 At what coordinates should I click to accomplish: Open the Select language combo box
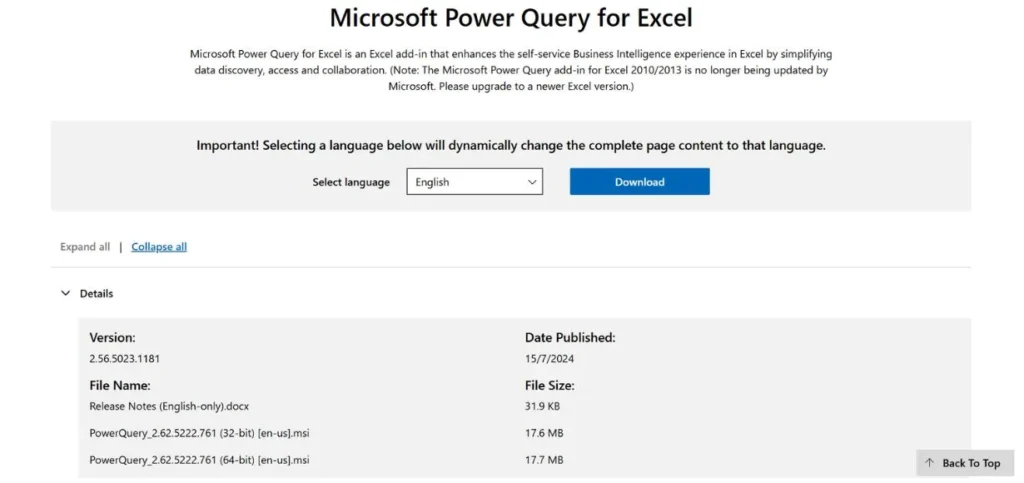click(x=474, y=182)
